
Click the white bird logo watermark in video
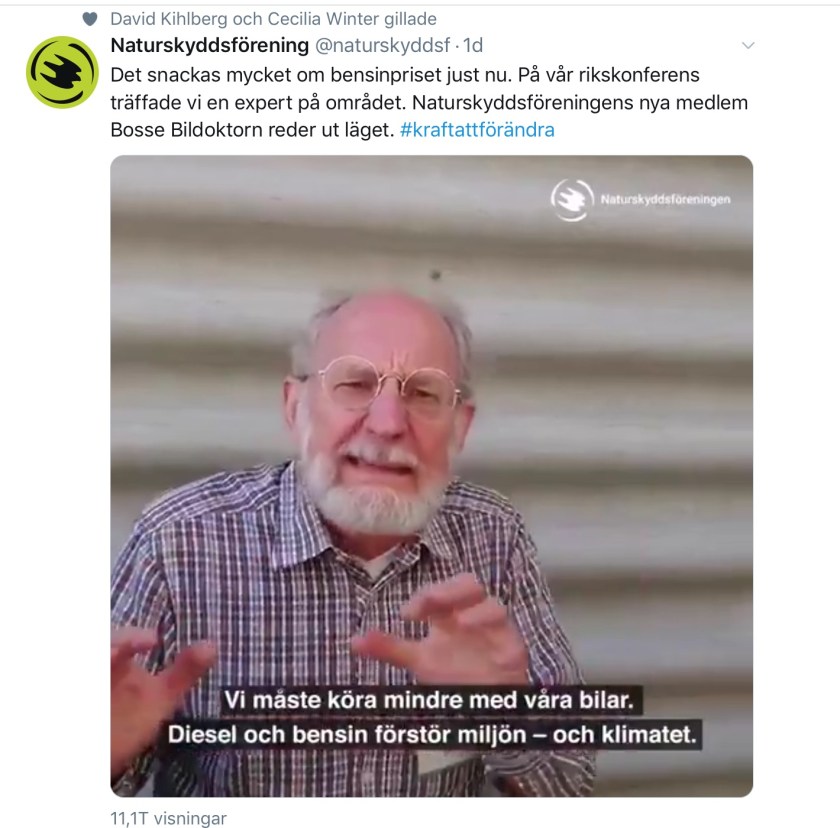(572, 199)
